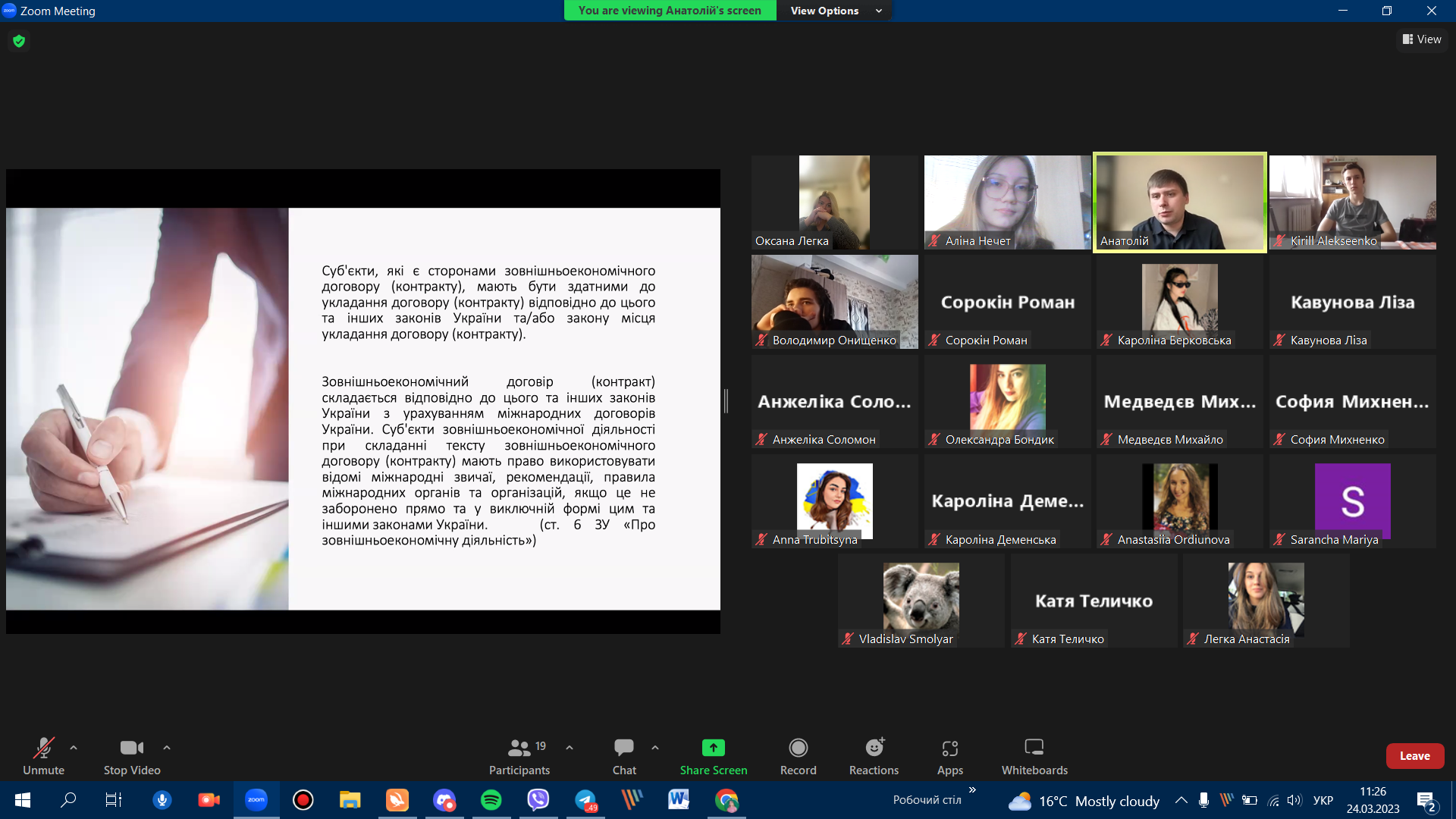
Task: Click Zoom icon on taskbar
Action: coord(256,800)
